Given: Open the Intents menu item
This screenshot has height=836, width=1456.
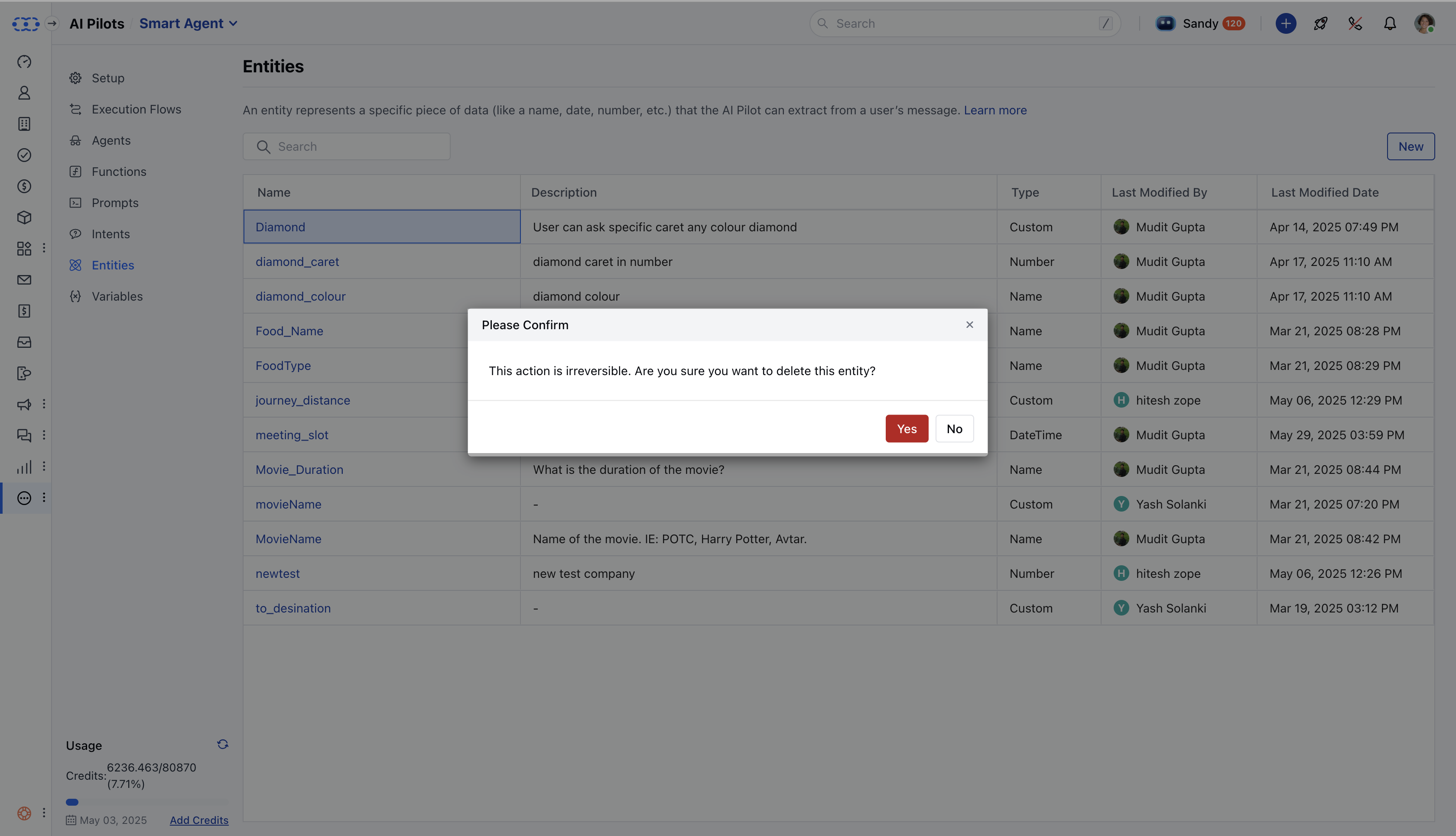Looking at the screenshot, I should [x=99, y=234].
